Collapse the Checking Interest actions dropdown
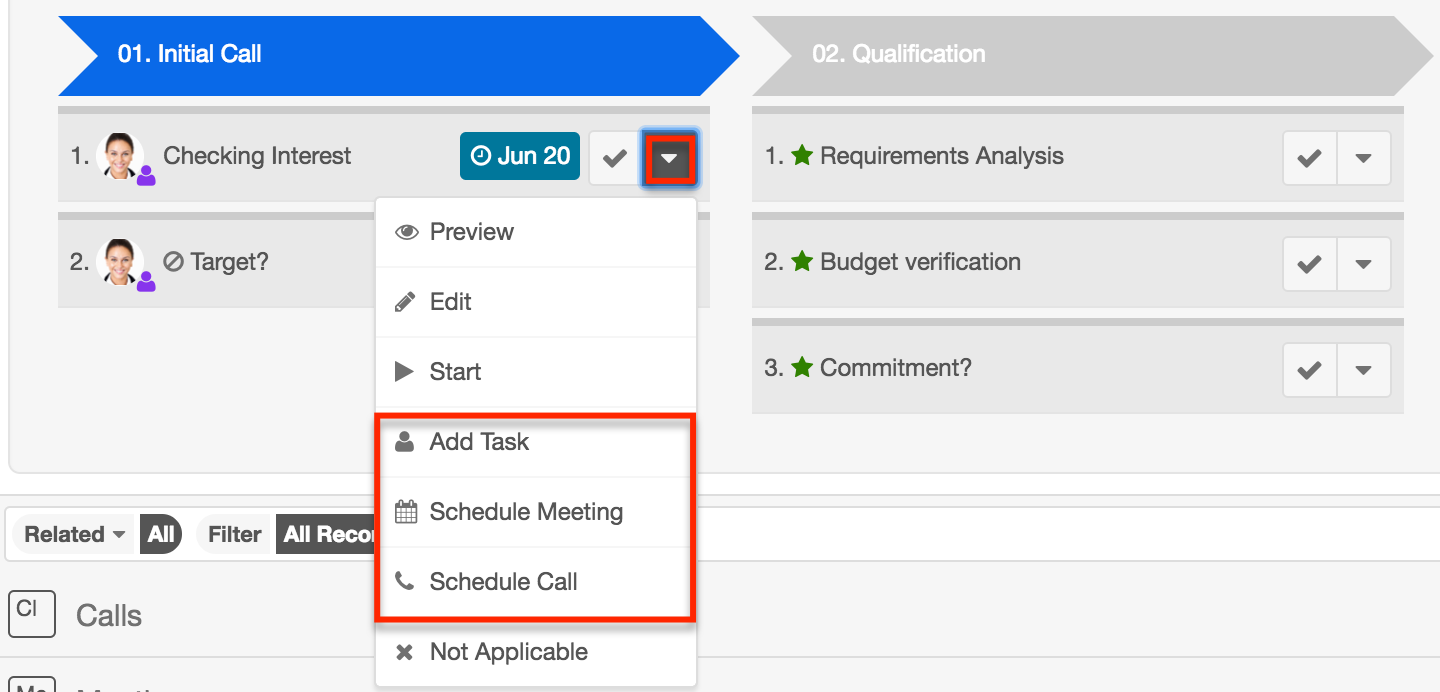Viewport: 1440px width, 692px height. point(669,158)
